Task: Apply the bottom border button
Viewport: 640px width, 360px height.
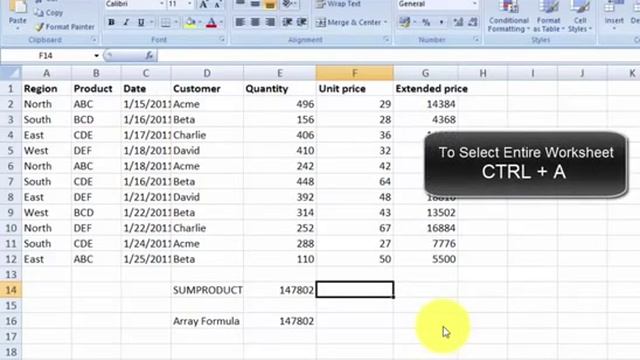Action: (x=165, y=22)
